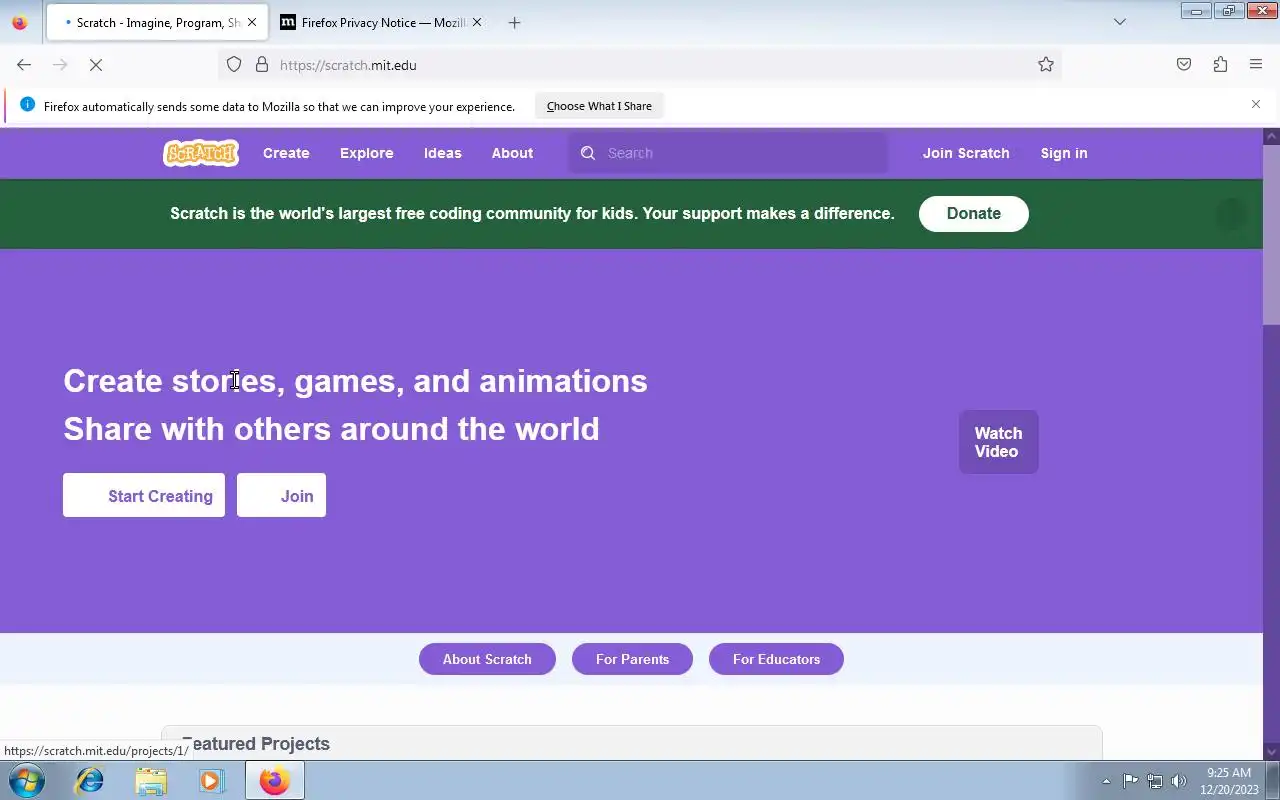Open the Firefox View icon
This screenshot has height=800, width=1280.
point(19,22)
